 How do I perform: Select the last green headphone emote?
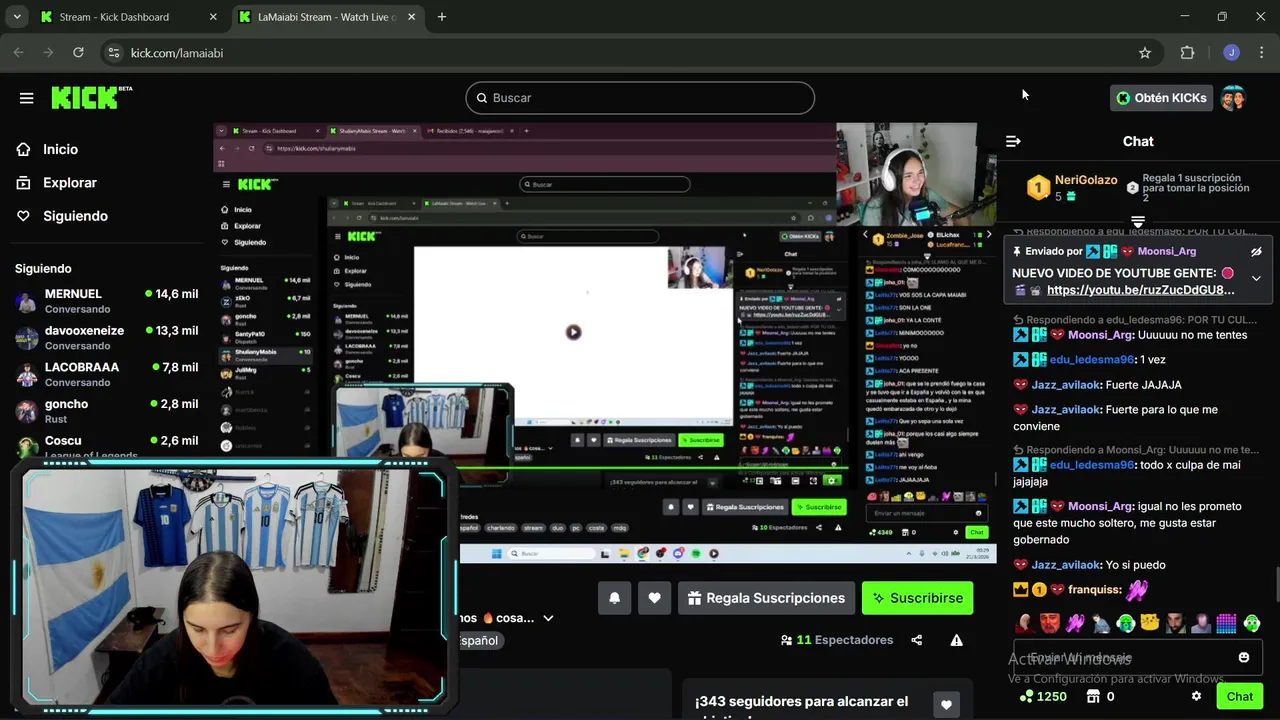tap(1252, 623)
